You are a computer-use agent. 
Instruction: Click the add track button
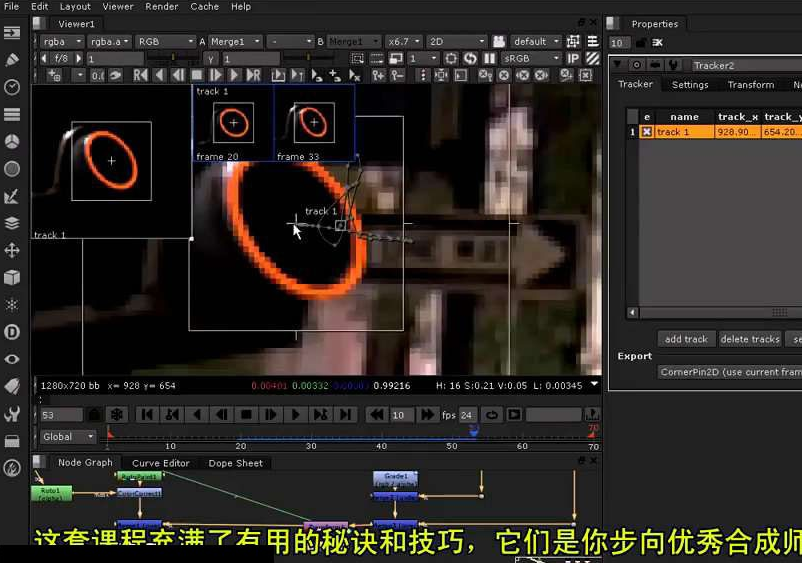686,339
